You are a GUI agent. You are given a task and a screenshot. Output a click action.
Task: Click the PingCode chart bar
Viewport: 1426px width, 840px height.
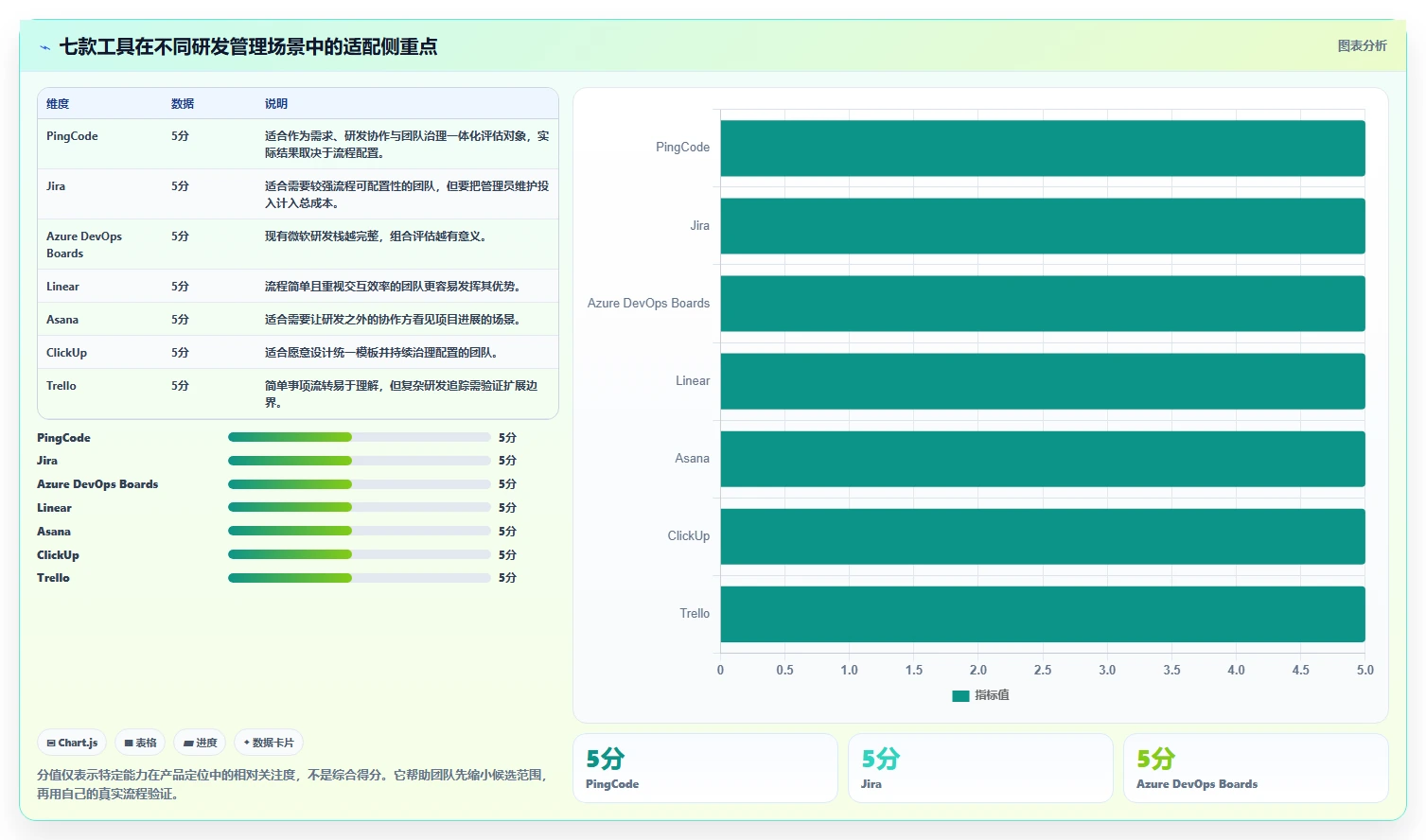[x=1043, y=148]
